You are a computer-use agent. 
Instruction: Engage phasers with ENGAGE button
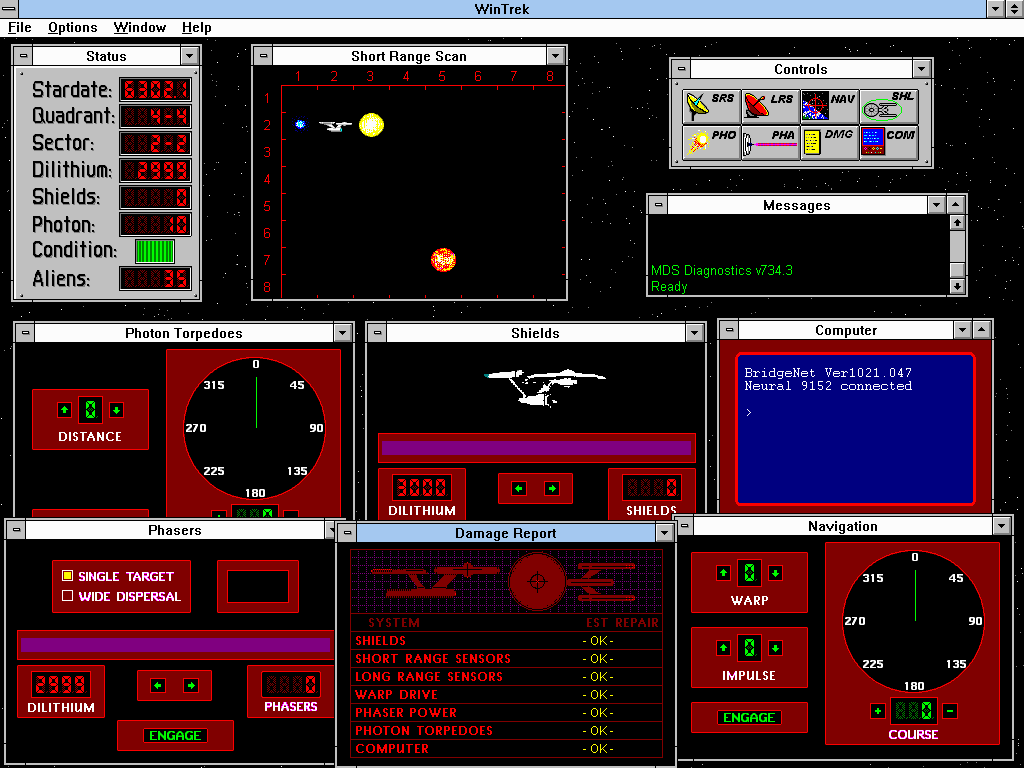coord(175,735)
